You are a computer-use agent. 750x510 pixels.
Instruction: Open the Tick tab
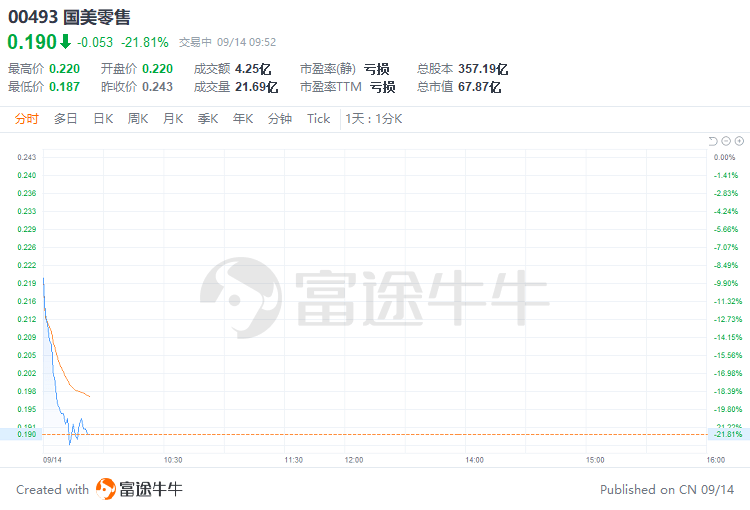pos(319,119)
